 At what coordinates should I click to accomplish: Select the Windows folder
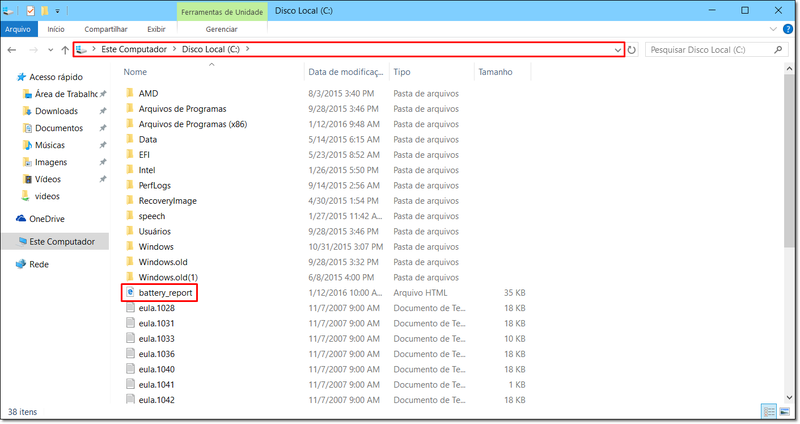(156, 246)
